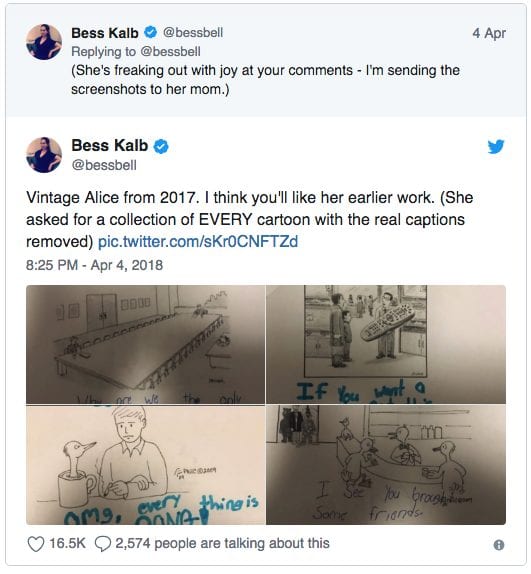Like the tweet with the heart icon
The image size is (531, 574).
(x=36, y=544)
